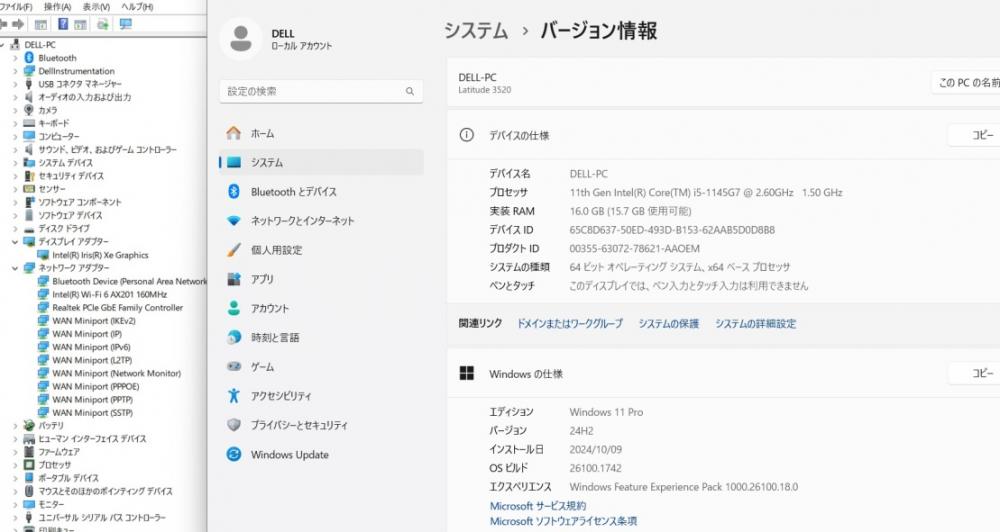1000x532 pixels.
Task: Open Windows Update in sidebar
Action: (x=321, y=454)
